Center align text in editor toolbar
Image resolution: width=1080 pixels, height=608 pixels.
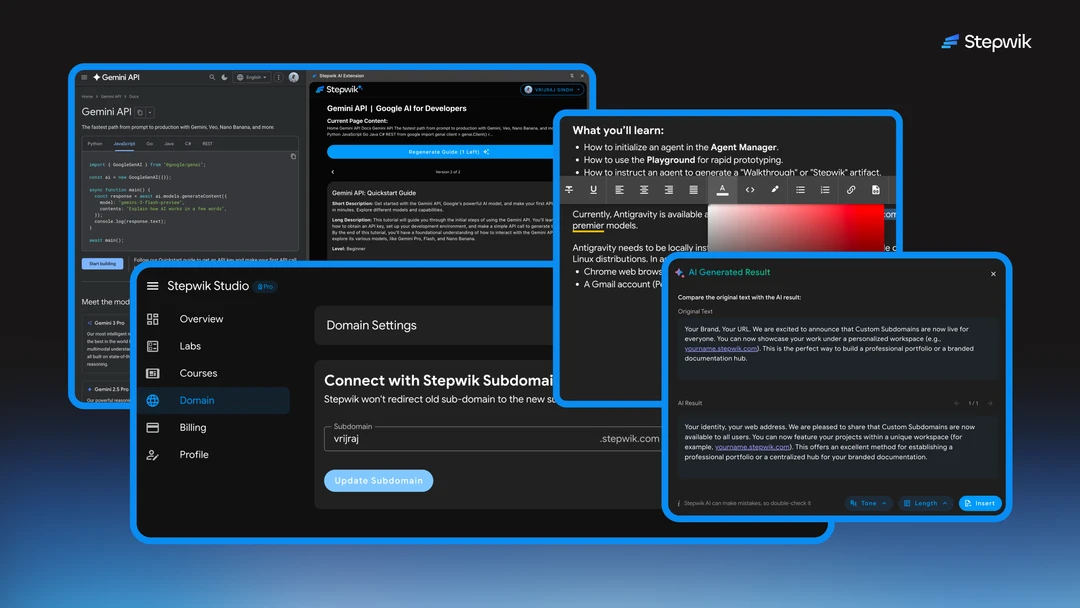click(644, 190)
